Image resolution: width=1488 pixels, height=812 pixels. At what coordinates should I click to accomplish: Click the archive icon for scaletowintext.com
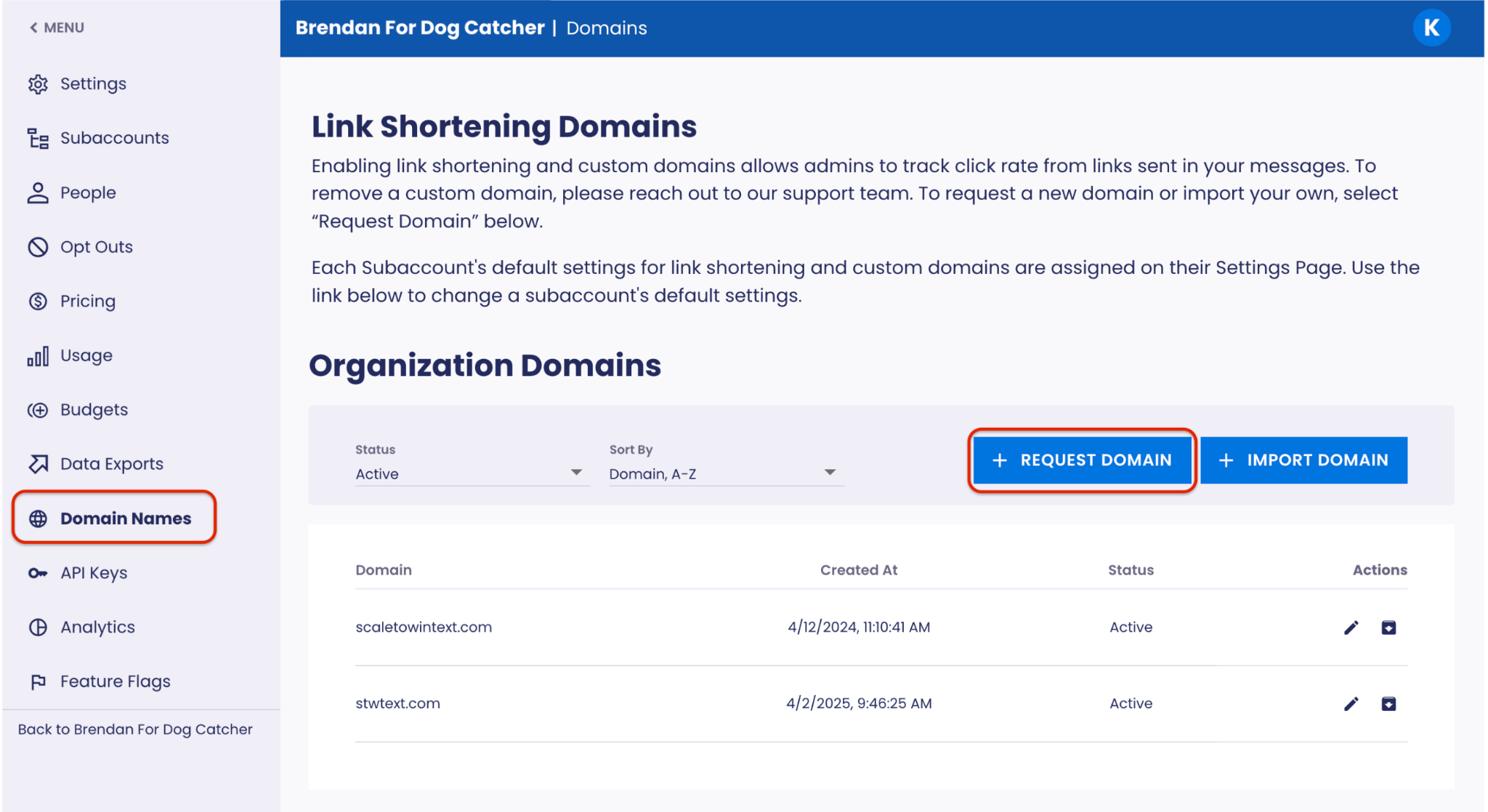tap(1388, 628)
